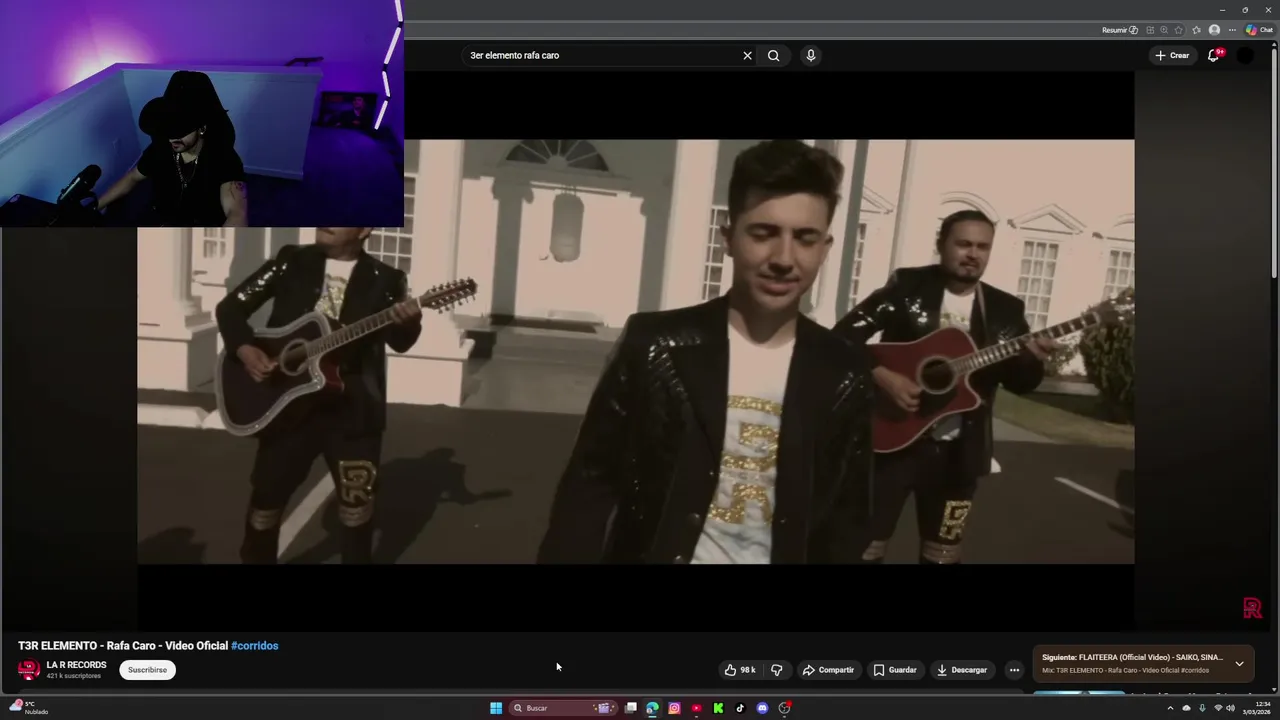
Task: Add this page to favorites star
Action: pos(1179,30)
